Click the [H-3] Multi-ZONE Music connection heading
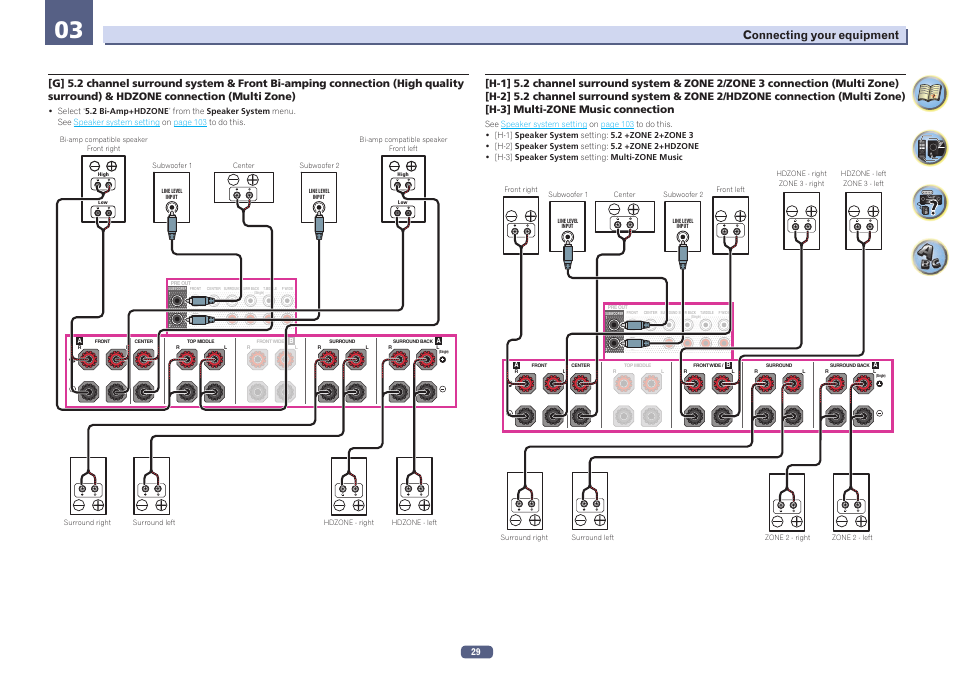 tap(579, 110)
